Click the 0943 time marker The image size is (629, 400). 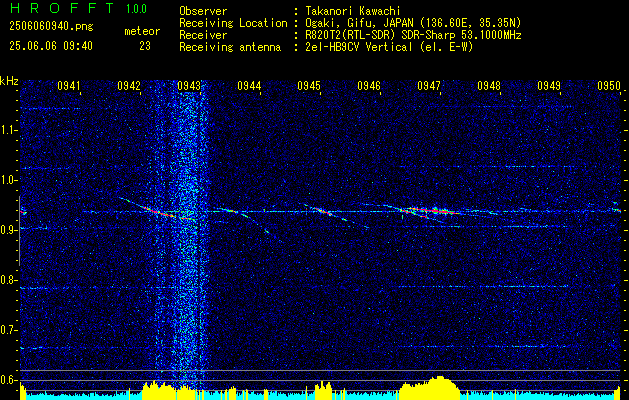(x=189, y=85)
